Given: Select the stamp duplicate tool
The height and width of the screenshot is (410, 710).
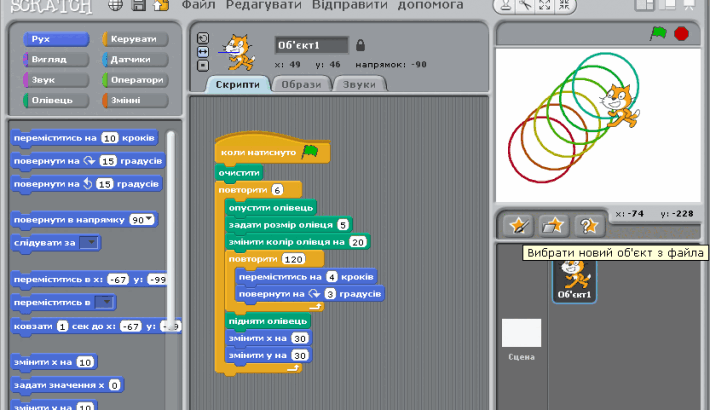Looking at the screenshot, I should pos(505,5).
